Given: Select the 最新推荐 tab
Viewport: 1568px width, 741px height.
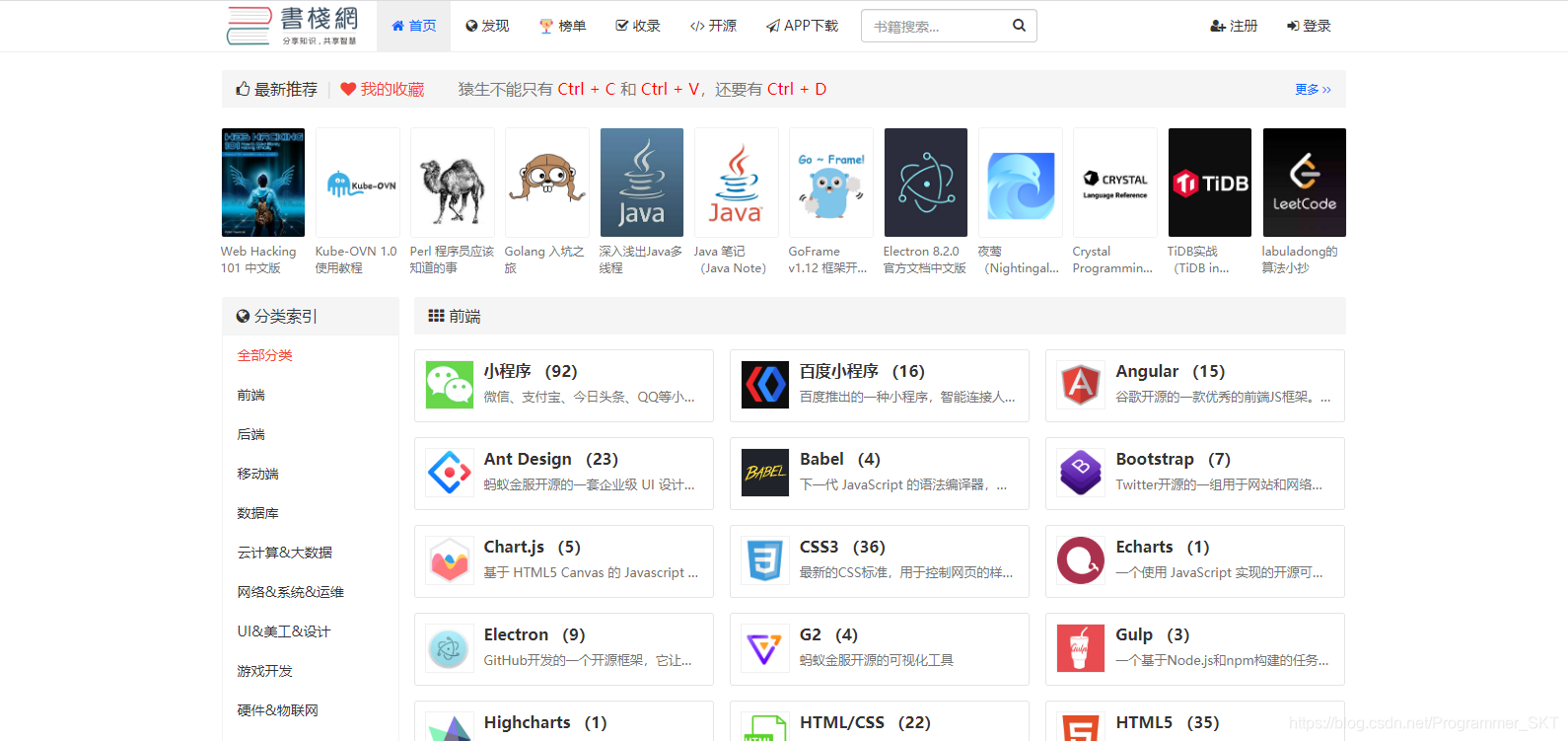Looking at the screenshot, I should (x=276, y=89).
